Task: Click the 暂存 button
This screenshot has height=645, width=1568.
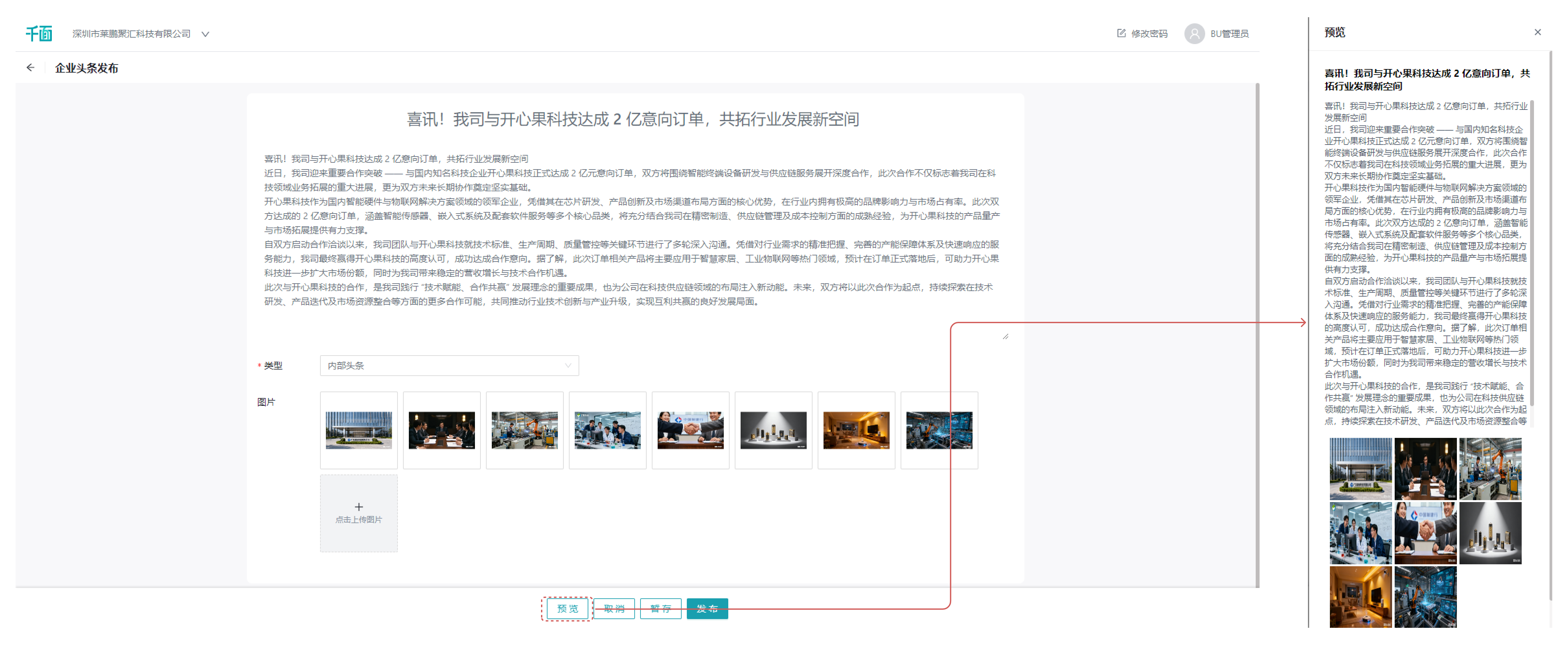Action: point(661,608)
